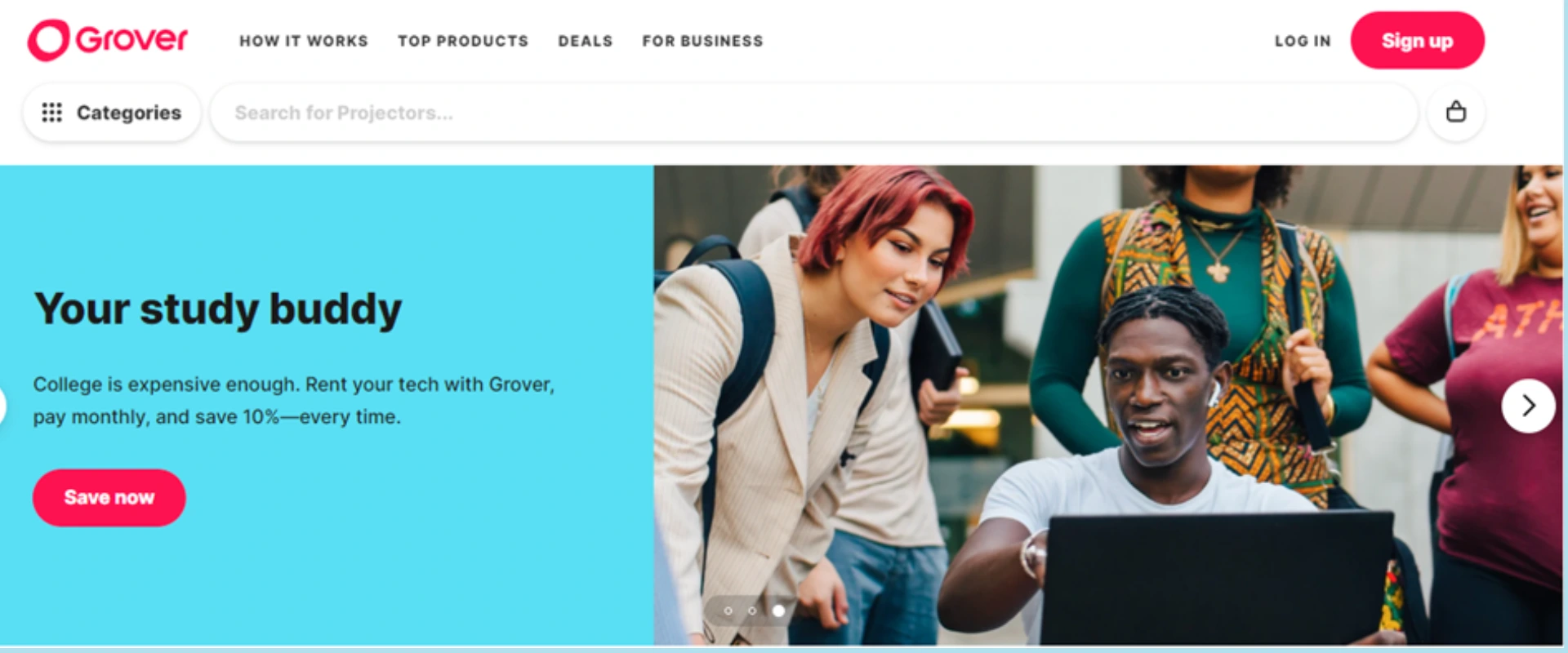Viewport: 1568px width, 653px height.
Task: Click the students with laptop hero image
Action: [x=1108, y=405]
